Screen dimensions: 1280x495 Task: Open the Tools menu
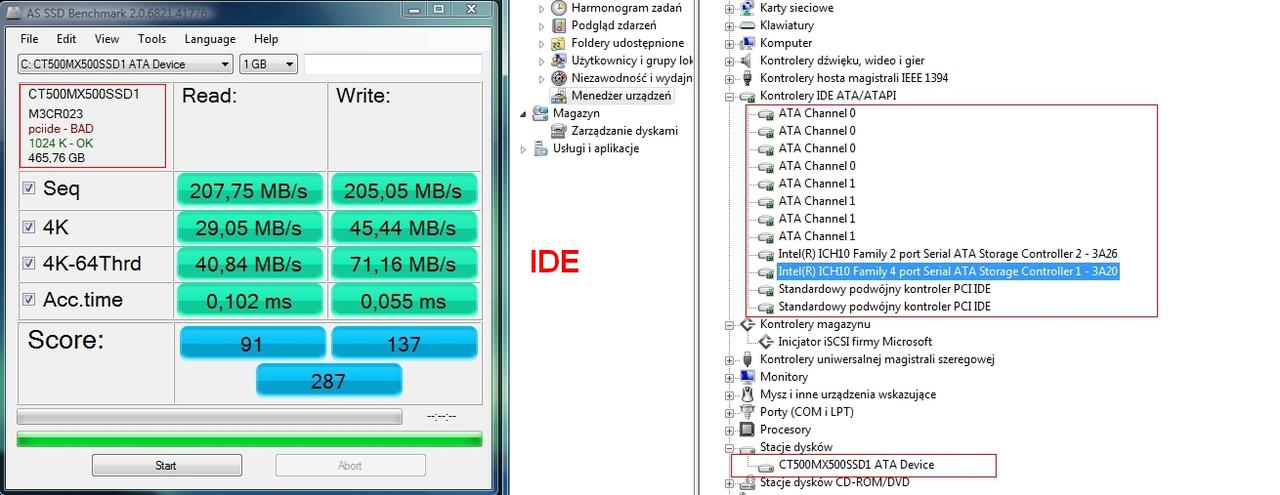152,39
